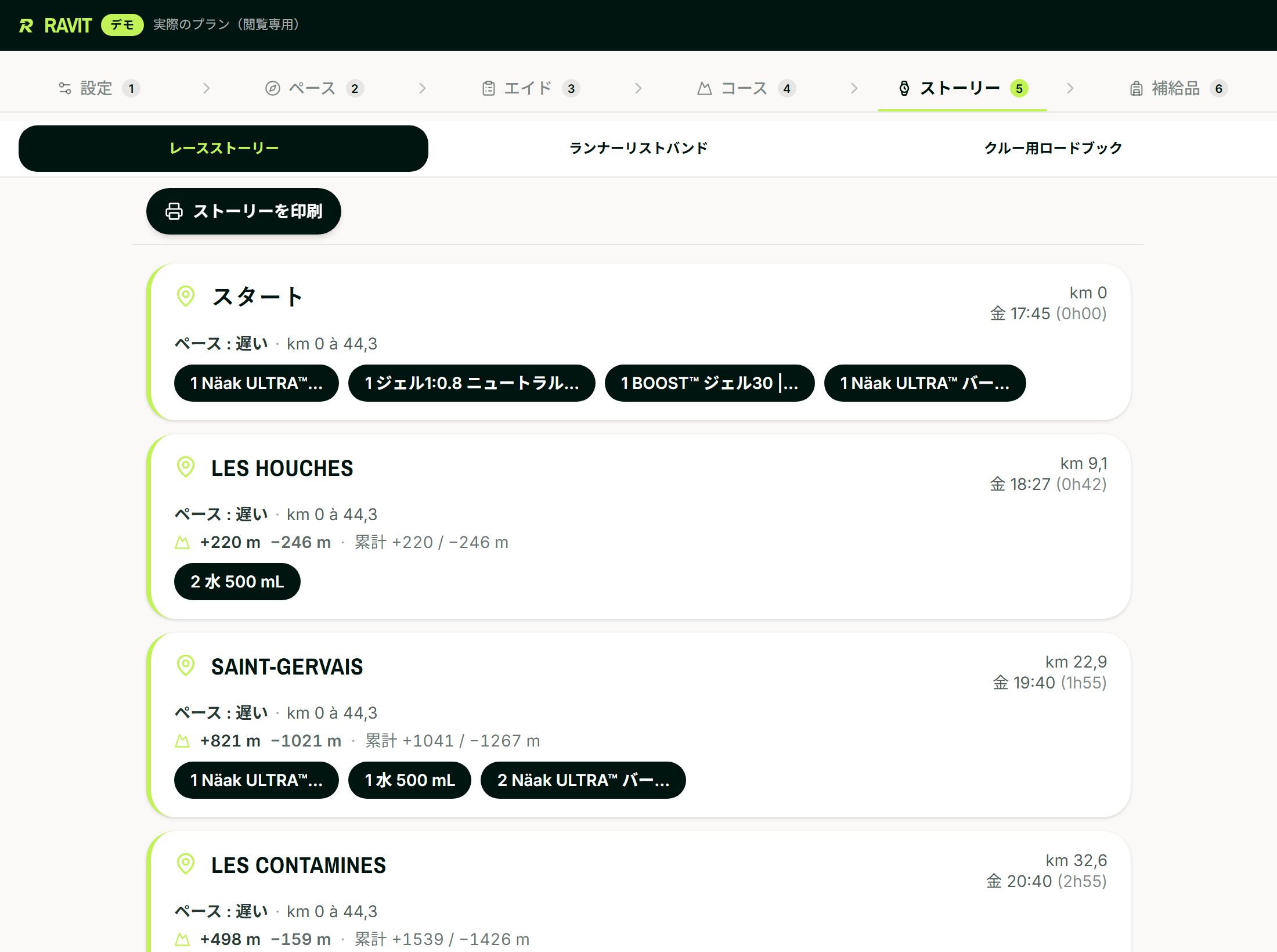Go to the ペース step tab
The width and height of the screenshot is (1277, 952).
[315, 88]
